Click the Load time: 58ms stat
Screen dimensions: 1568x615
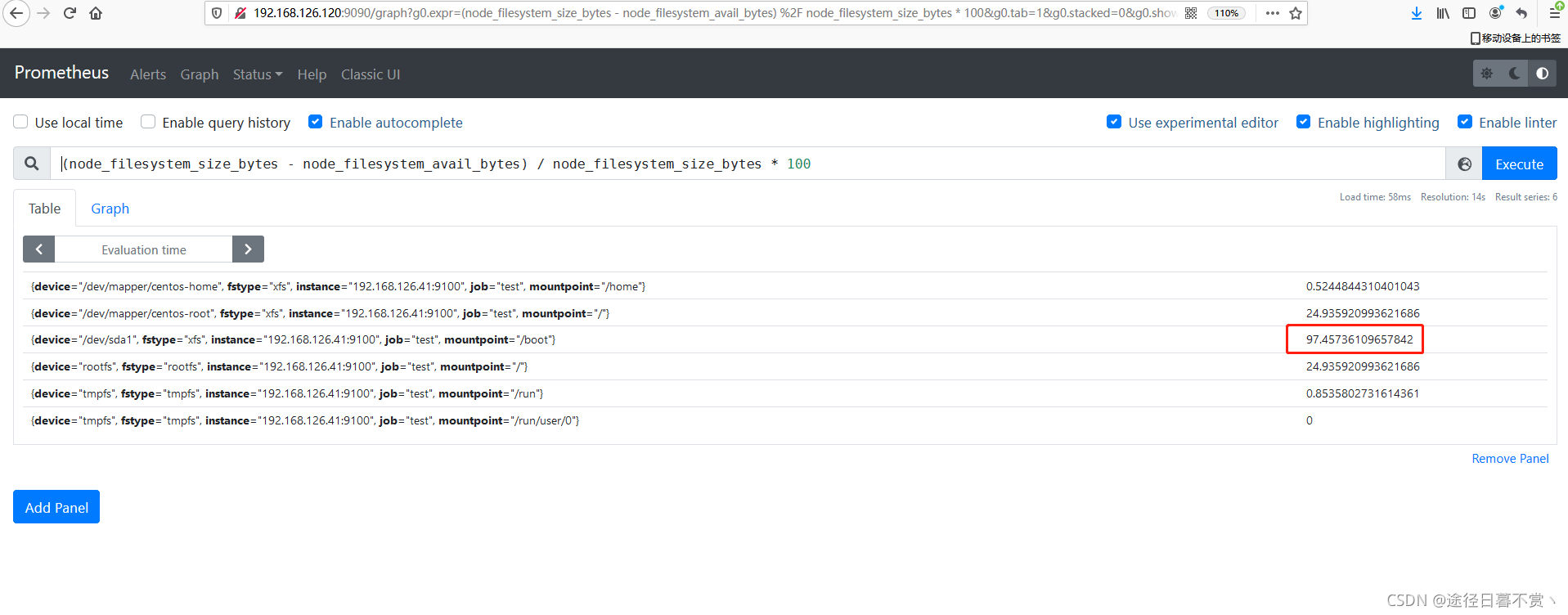tap(1375, 197)
